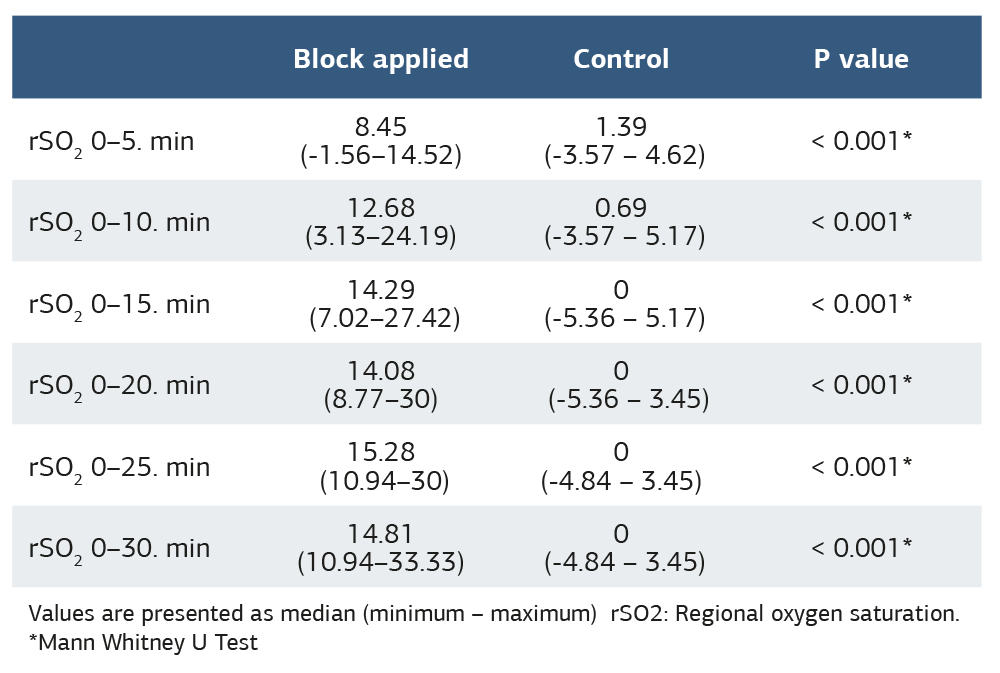Select the rSO2 0–10. min row label
The image size is (1000, 673).
tap(119, 222)
